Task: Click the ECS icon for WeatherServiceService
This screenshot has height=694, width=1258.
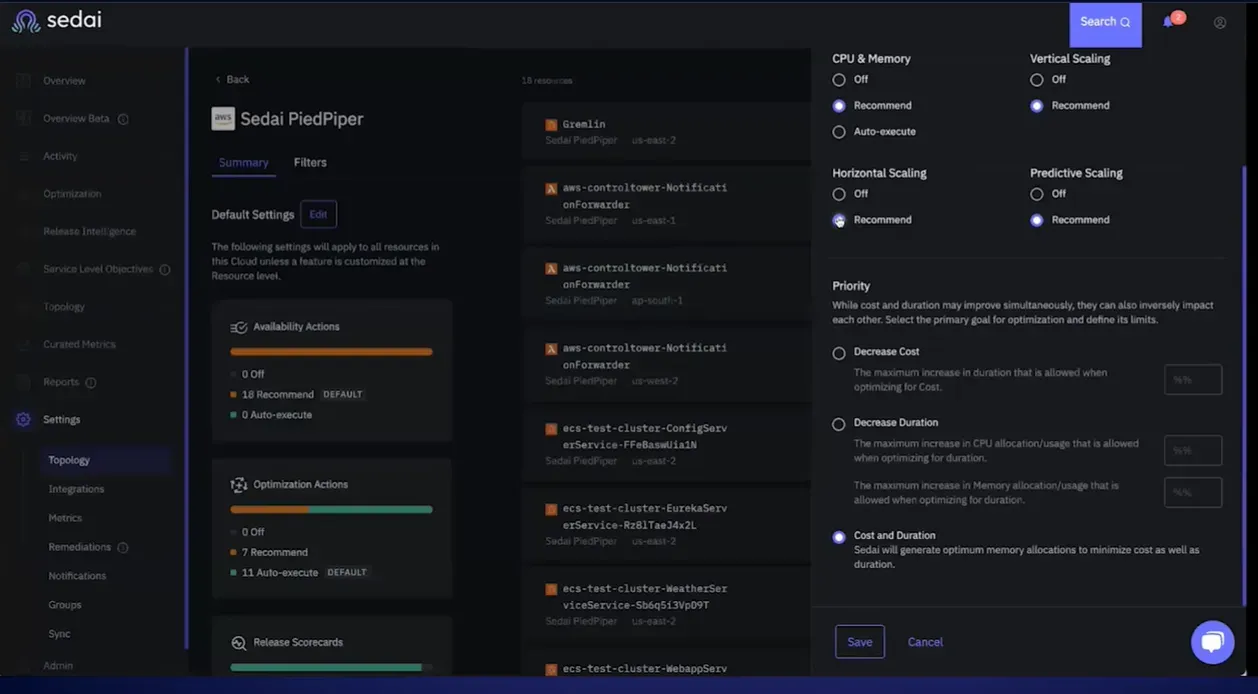Action: (550, 589)
